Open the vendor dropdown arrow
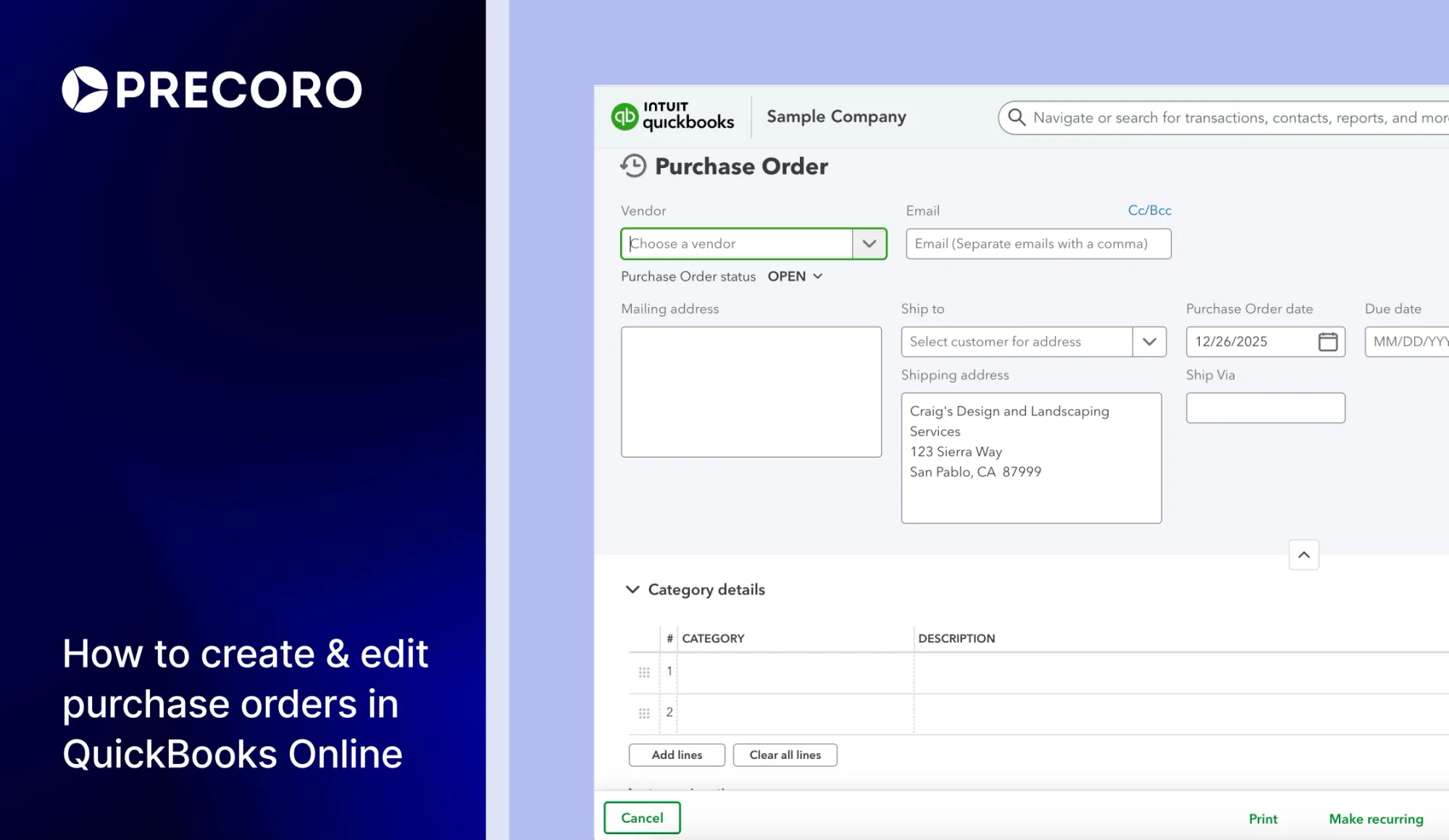This screenshot has width=1449, height=840. click(869, 244)
